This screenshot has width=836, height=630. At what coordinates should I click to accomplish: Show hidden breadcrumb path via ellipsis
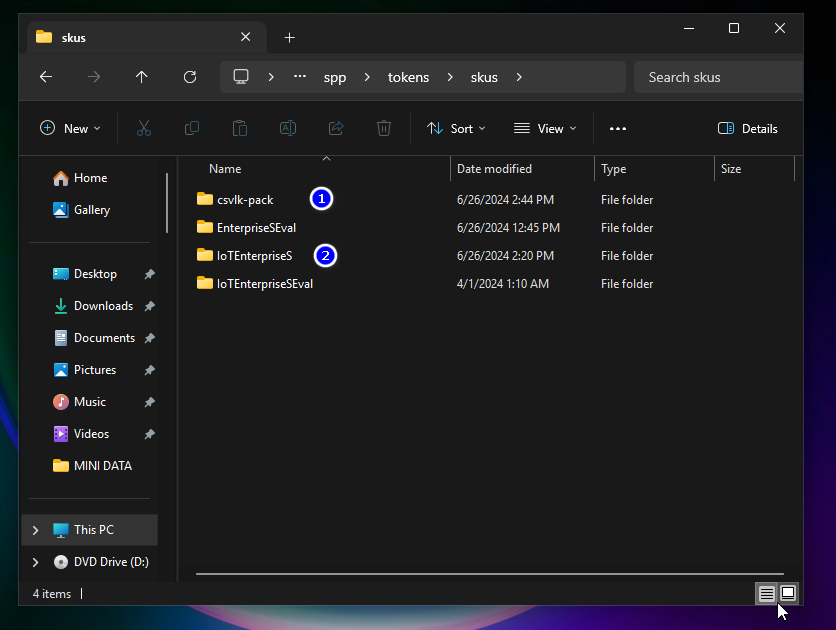300,77
